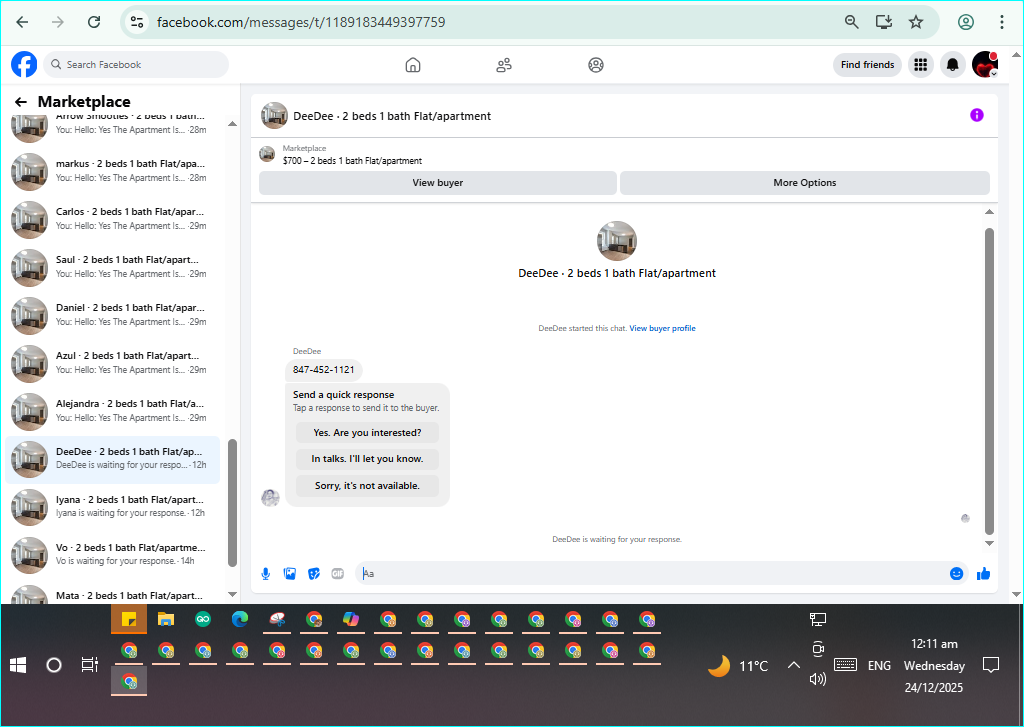Open the Friends icon in top navigation
This screenshot has height=727, width=1024.
pyautogui.click(x=504, y=65)
